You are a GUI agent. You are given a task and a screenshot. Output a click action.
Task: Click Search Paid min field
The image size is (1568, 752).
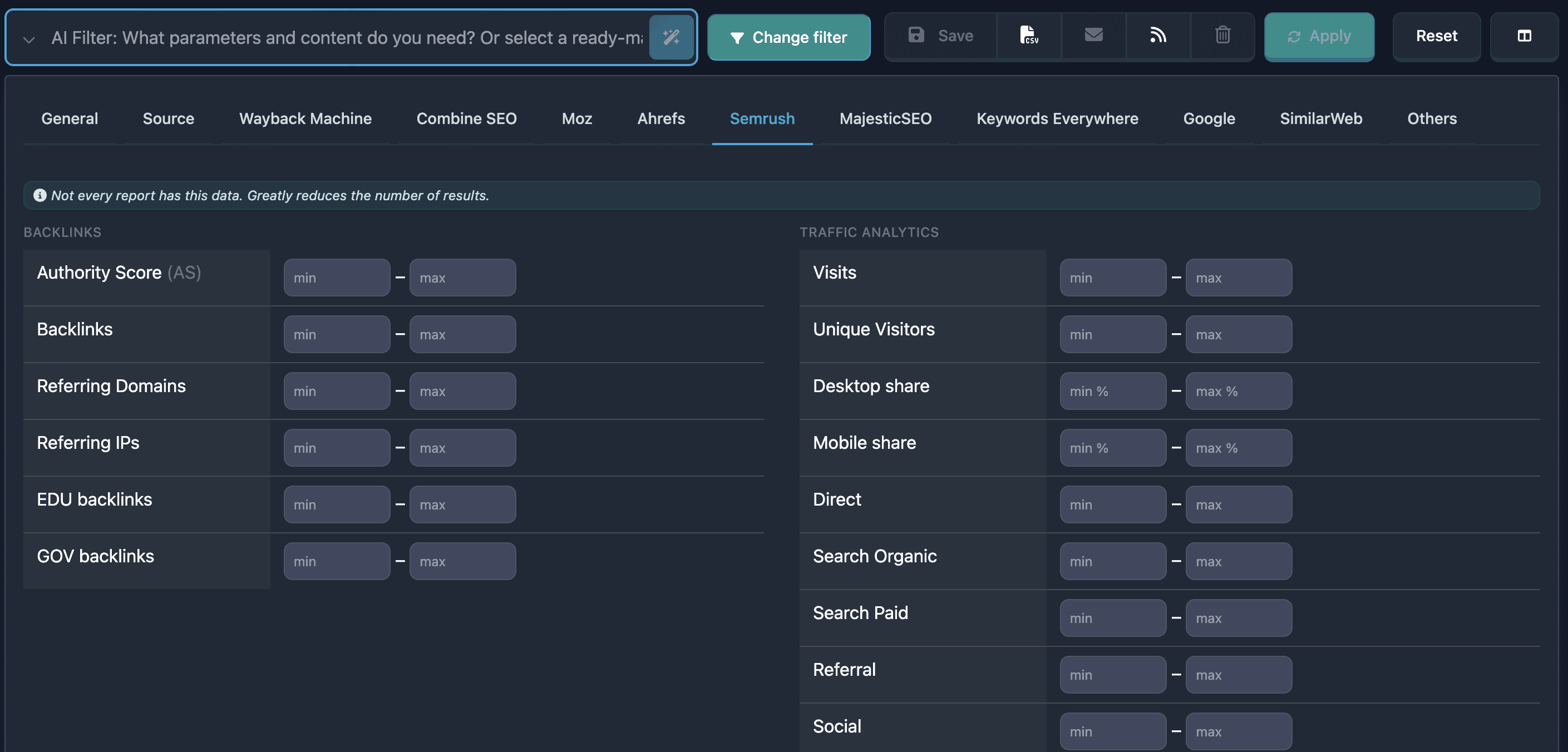[x=1113, y=617]
